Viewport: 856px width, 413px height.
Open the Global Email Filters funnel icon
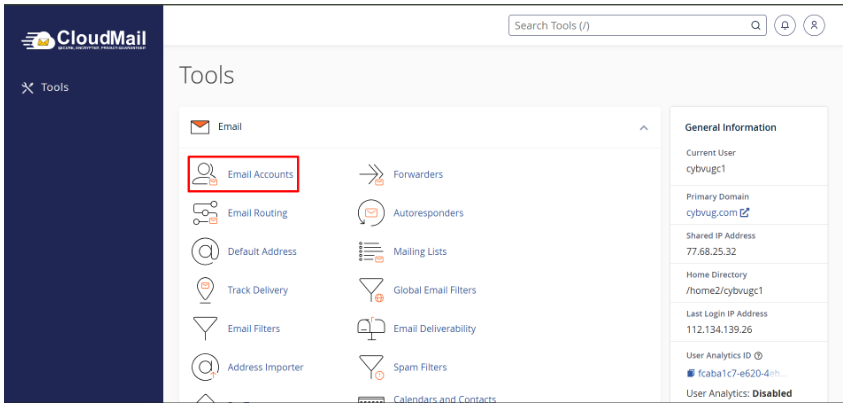click(371, 290)
